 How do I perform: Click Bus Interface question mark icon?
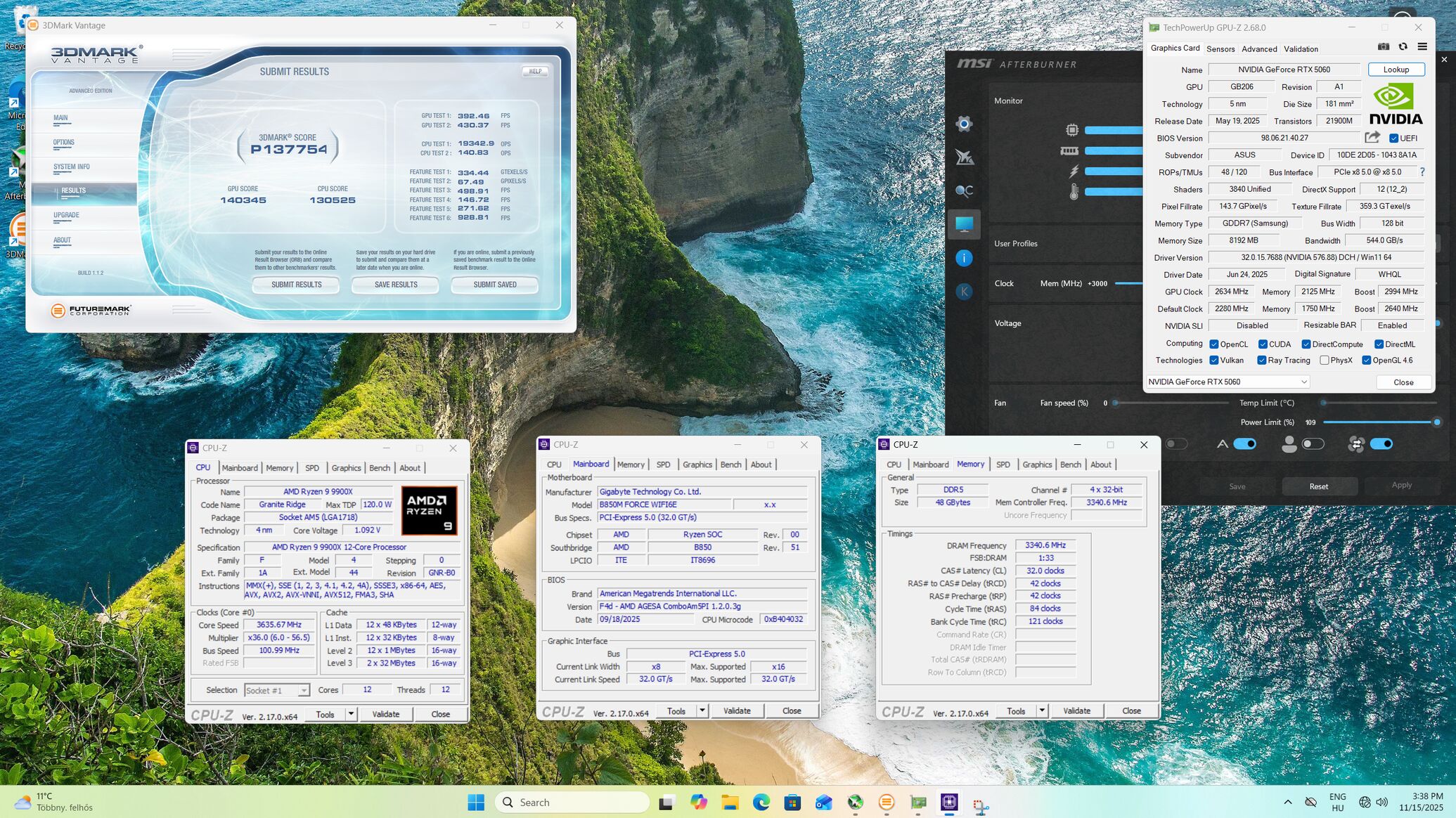[x=1422, y=172]
